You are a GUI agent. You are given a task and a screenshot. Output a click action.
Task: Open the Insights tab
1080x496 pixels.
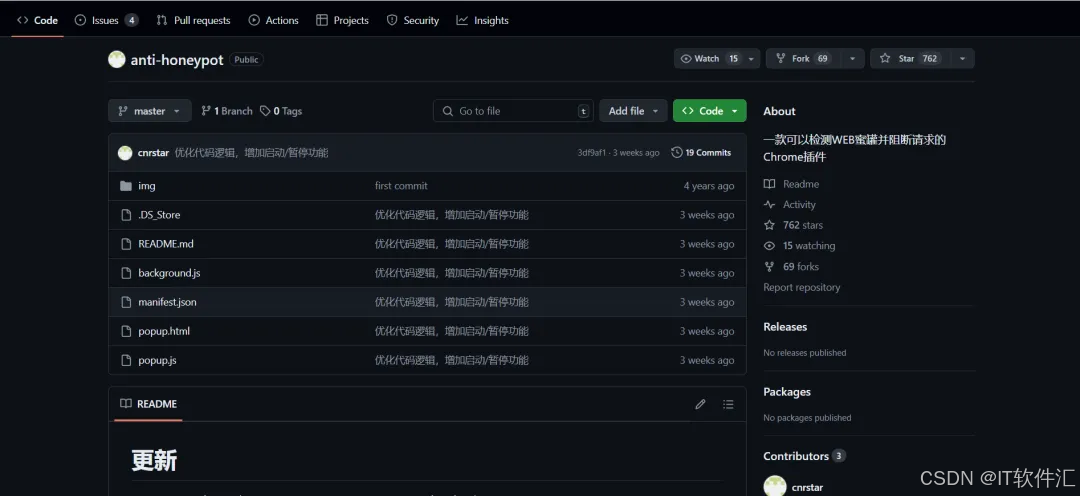[x=482, y=20]
